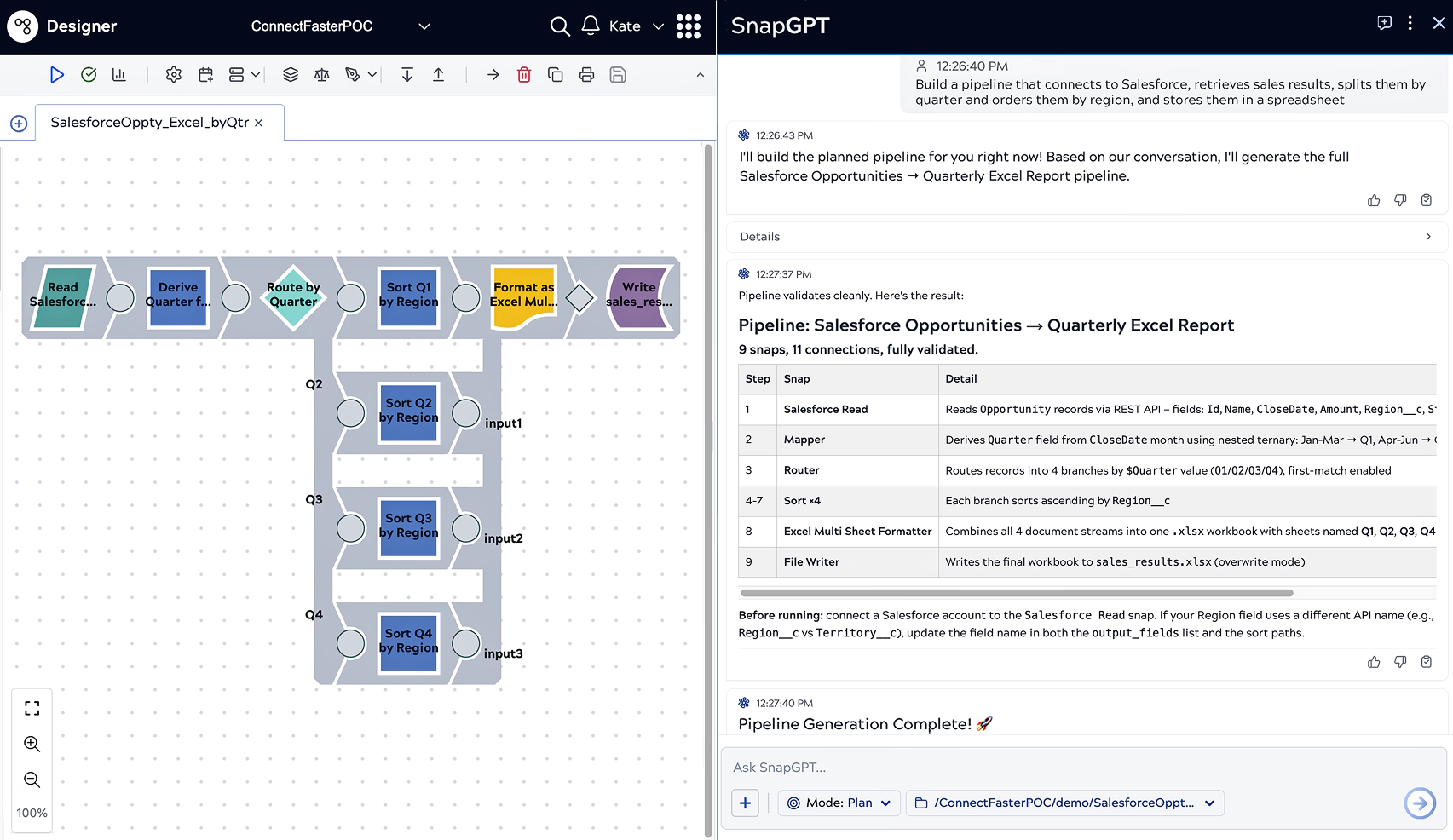Click the balance scale compare icon

(321, 75)
